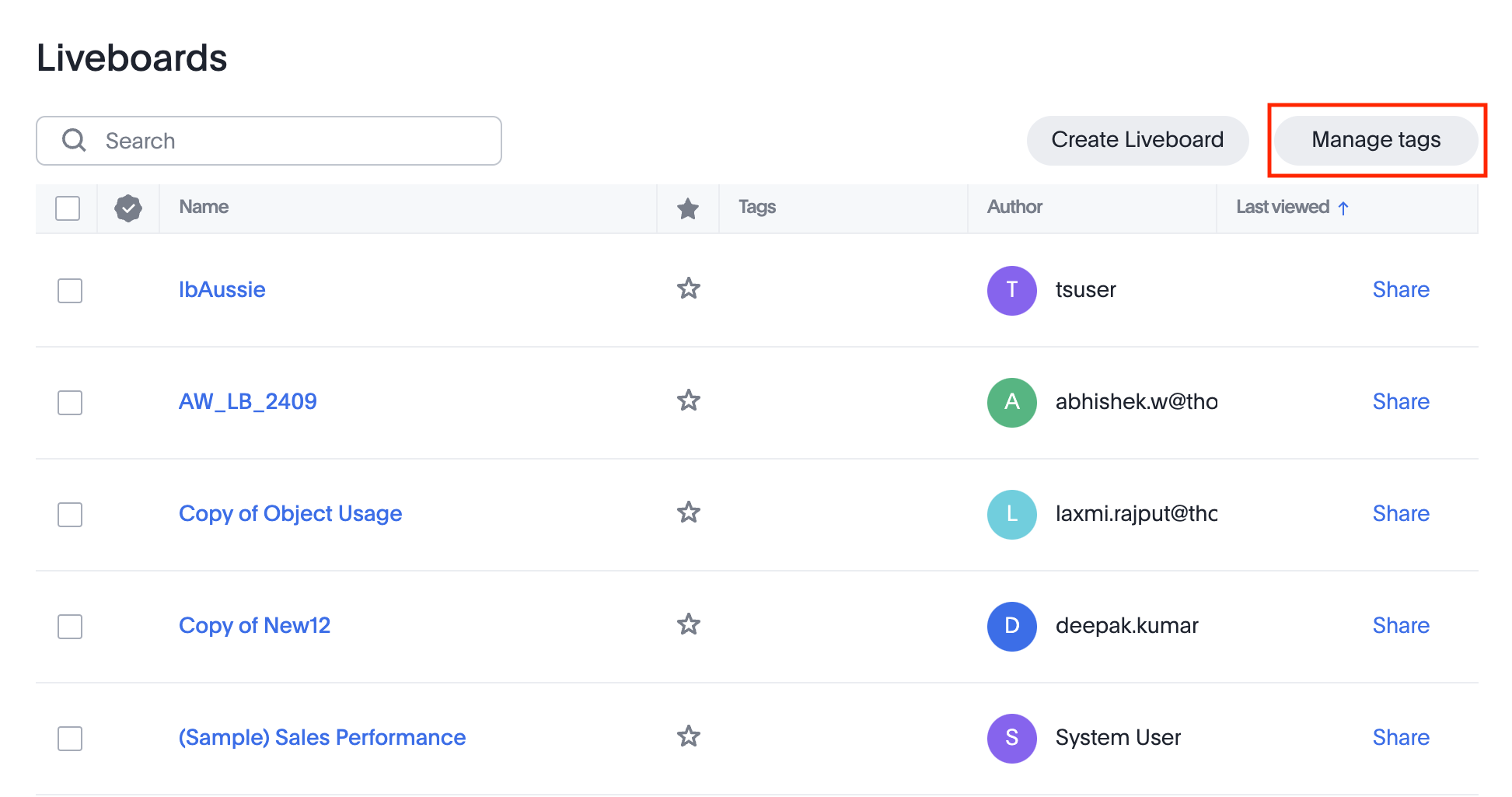1512x797 pixels.
Task: Click the favorites star column header
Action: tap(687, 208)
